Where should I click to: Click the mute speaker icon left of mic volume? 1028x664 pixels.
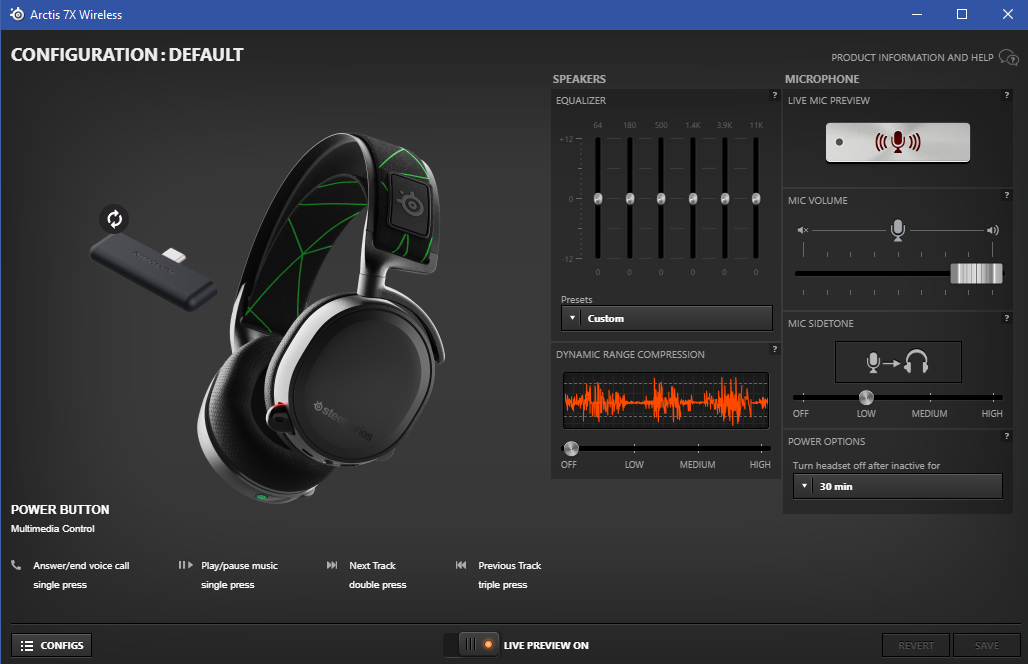point(803,229)
